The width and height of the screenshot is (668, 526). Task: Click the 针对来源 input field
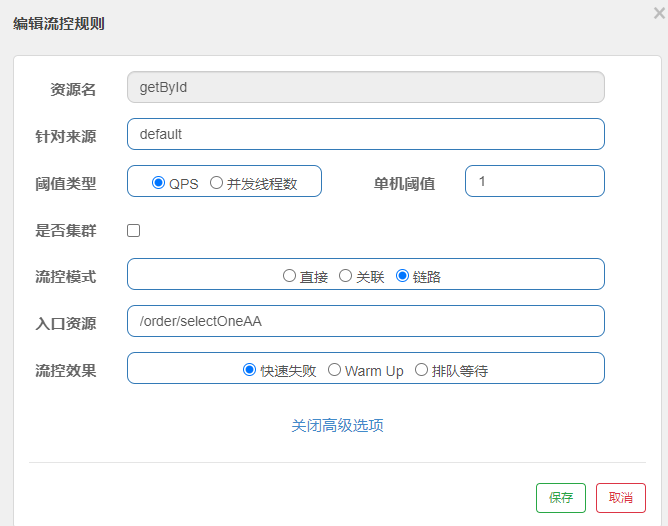pos(366,134)
